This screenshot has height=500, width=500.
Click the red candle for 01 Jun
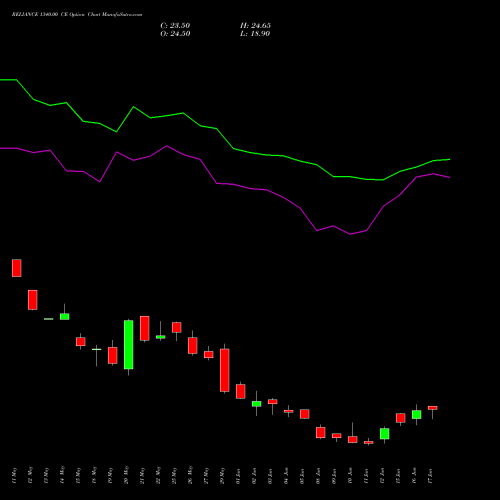click(x=241, y=391)
